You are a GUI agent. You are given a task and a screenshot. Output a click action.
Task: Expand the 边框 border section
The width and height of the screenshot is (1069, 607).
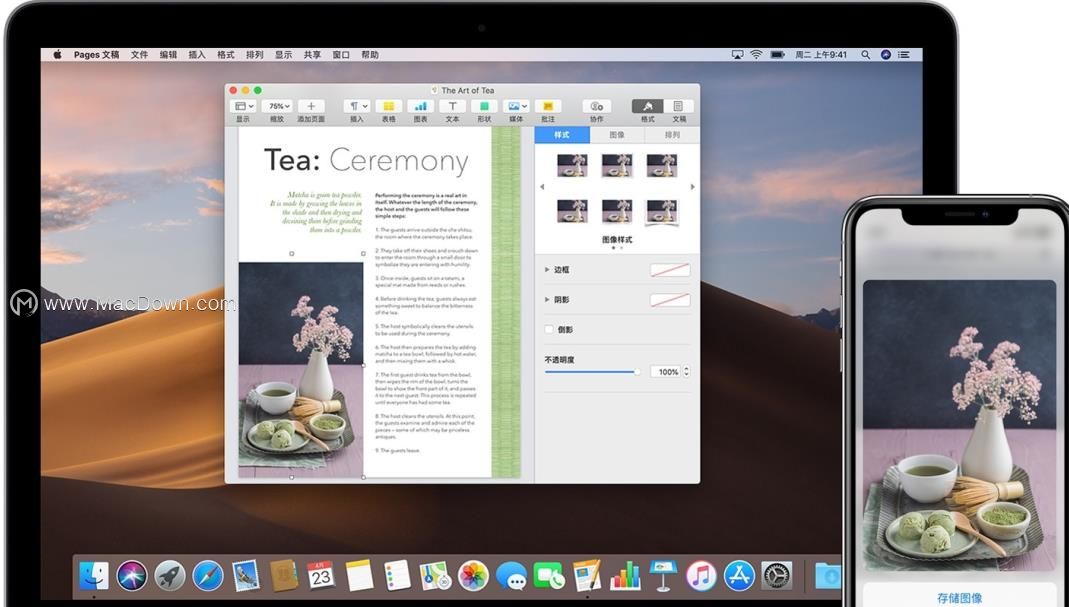(x=547, y=270)
